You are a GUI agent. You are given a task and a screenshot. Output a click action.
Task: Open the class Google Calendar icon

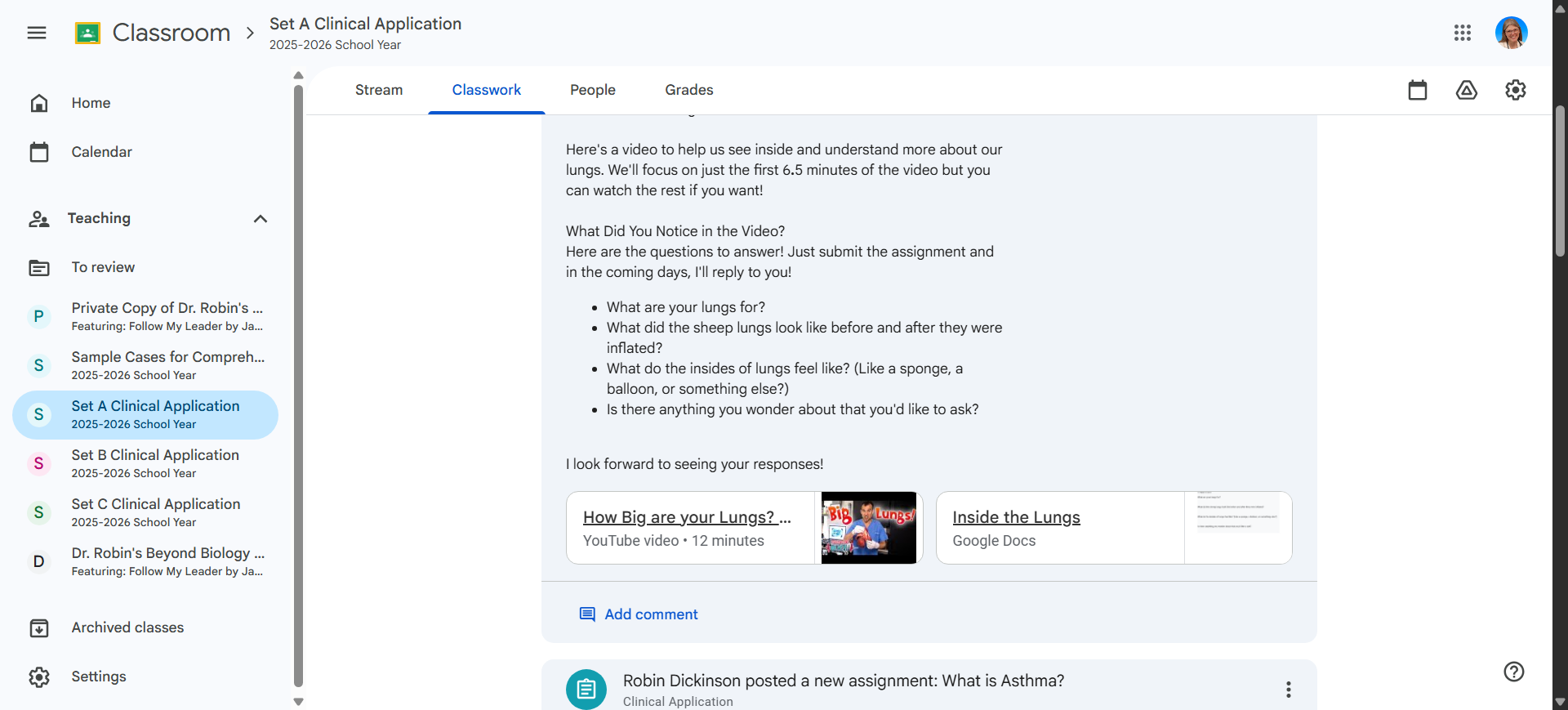coord(1418,90)
